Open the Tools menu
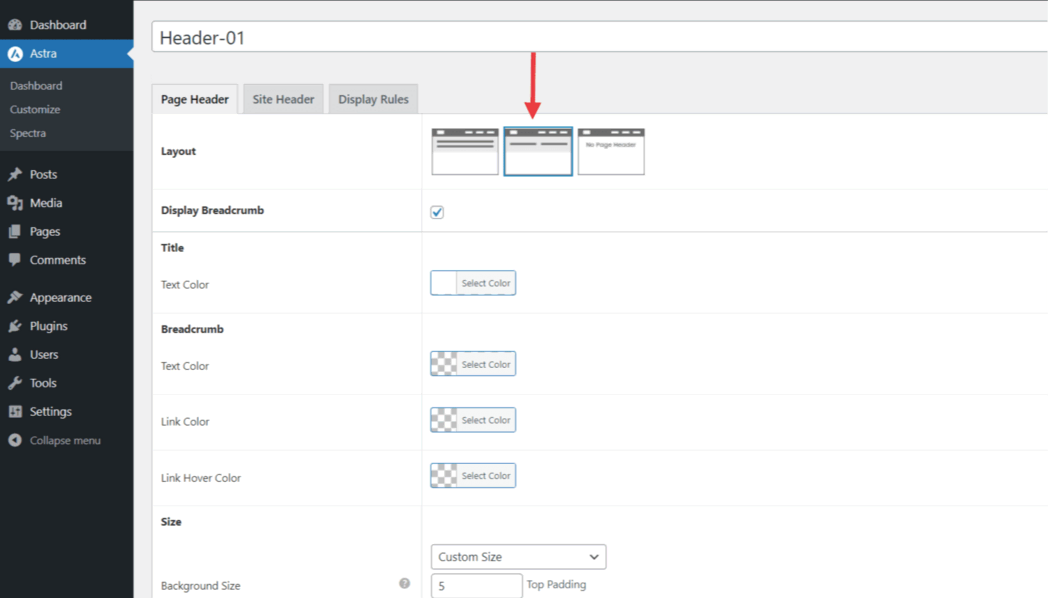Image resolution: width=1048 pixels, height=598 pixels. [67, 383]
